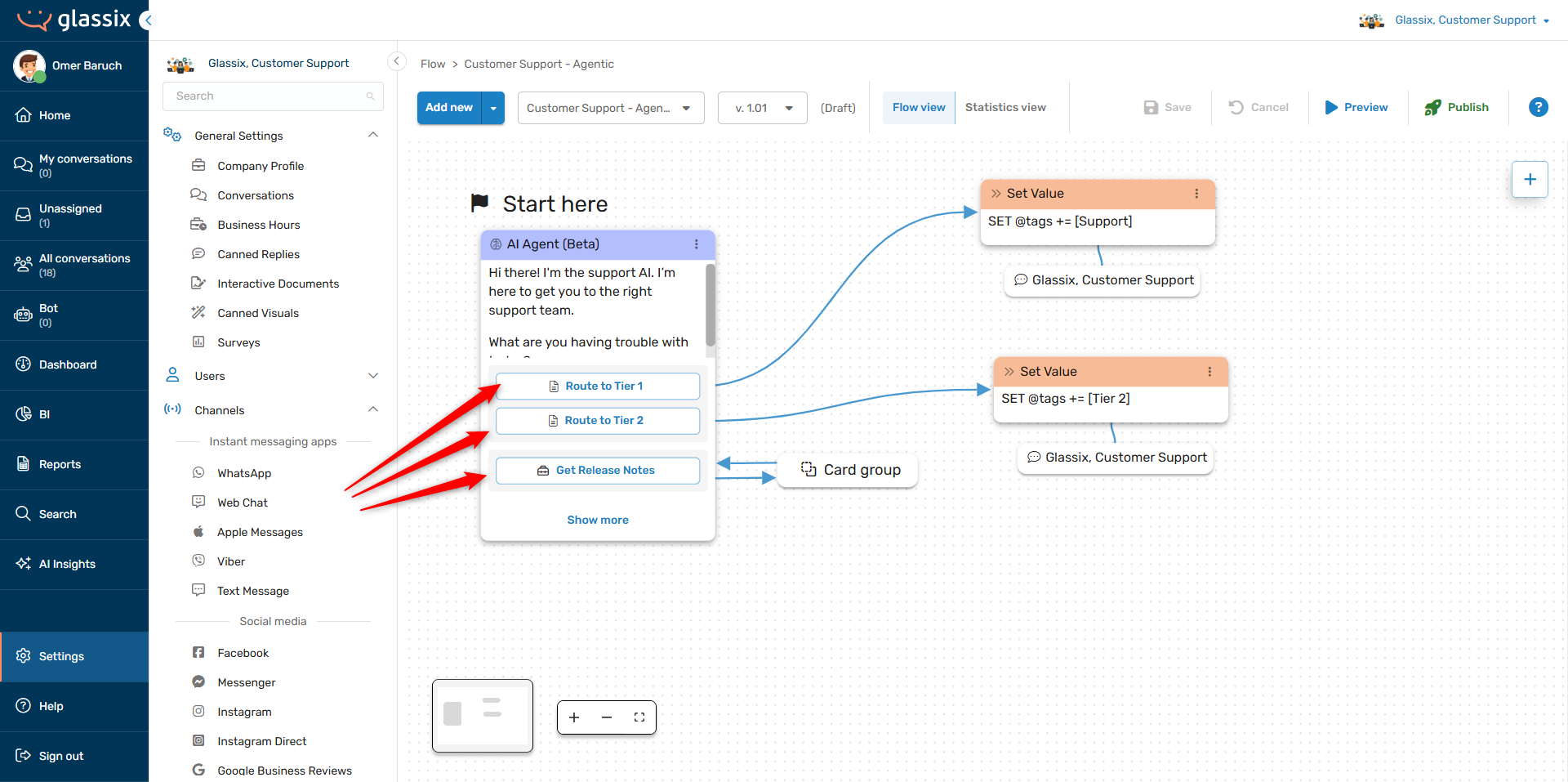This screenshot has width=1568, height=782.
Task: Open Set Value Tier 2 card options menu
Action: pyautogui.click(x=1209, y=372)
